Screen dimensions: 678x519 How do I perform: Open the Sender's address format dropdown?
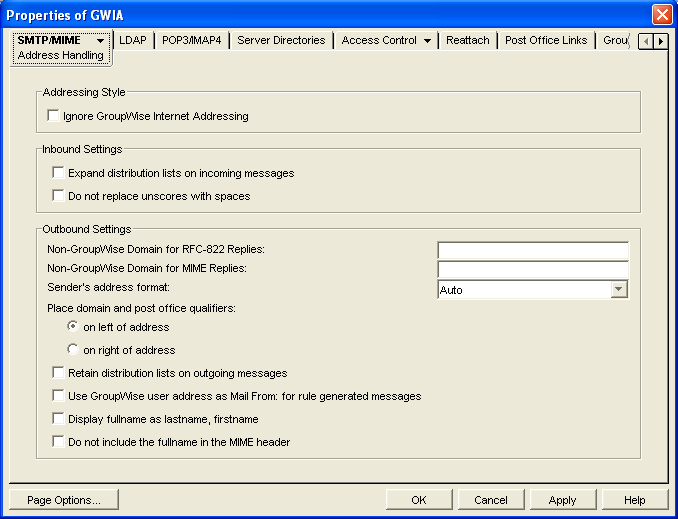[x=619, y=290]
